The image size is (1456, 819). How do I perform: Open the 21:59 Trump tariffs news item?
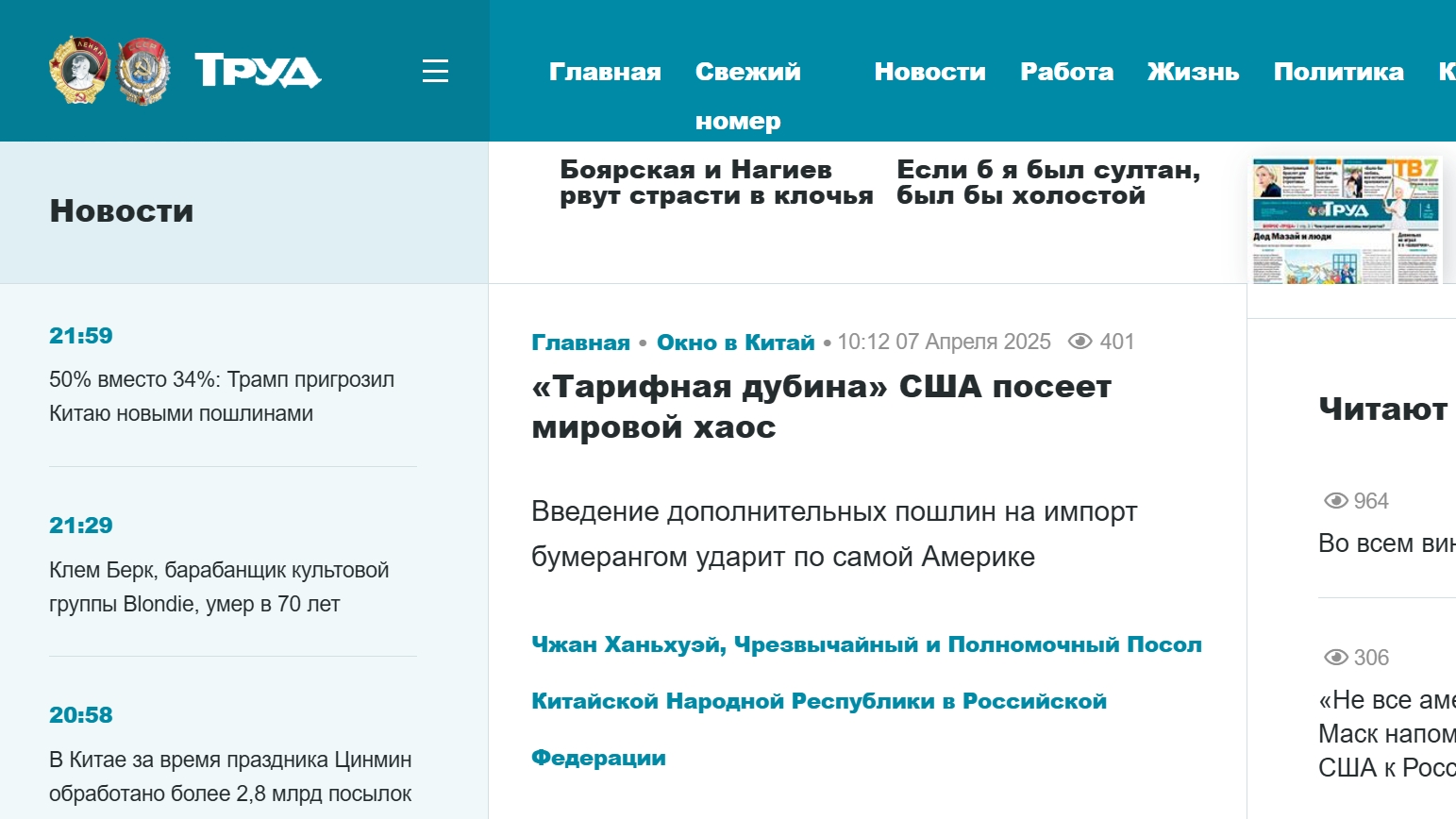222,396
